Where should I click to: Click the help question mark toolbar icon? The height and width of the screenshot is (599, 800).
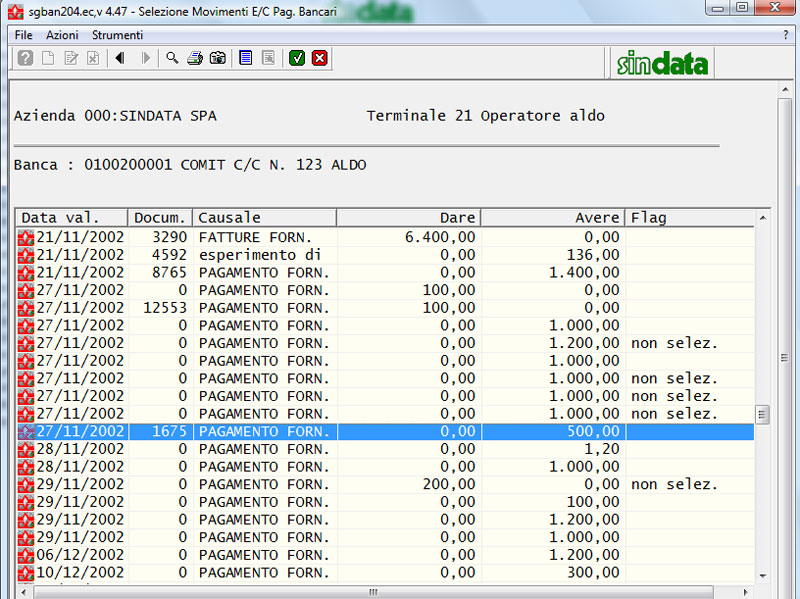(25, 58)
